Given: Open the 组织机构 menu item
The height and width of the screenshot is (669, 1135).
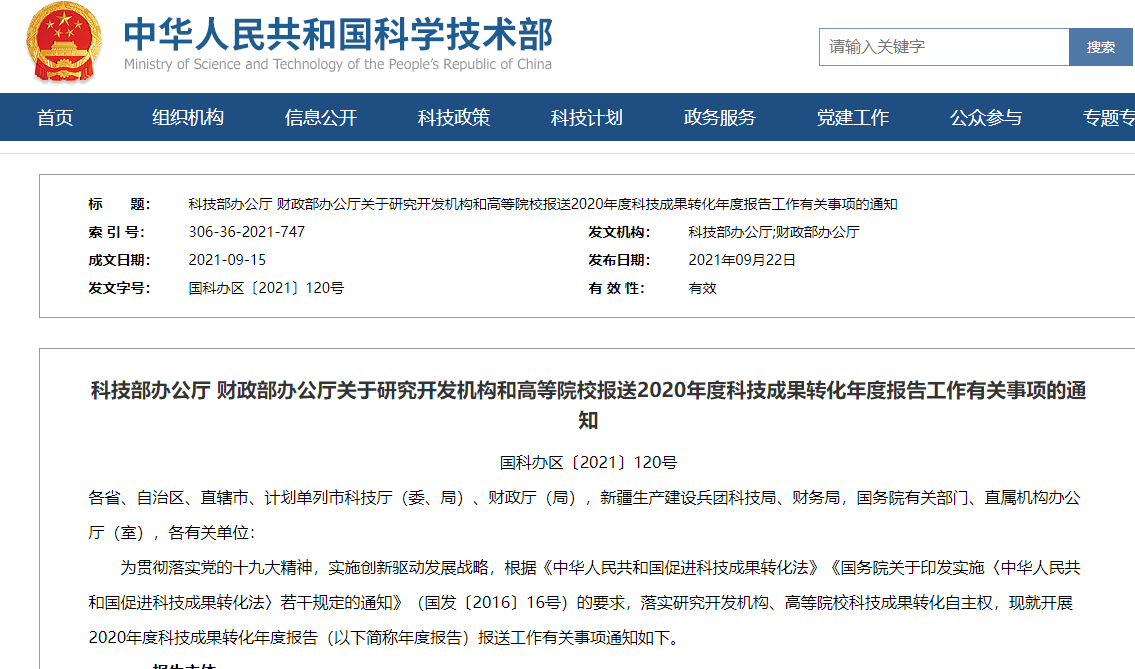Looking at the screenshot, I should pos(188,118).
